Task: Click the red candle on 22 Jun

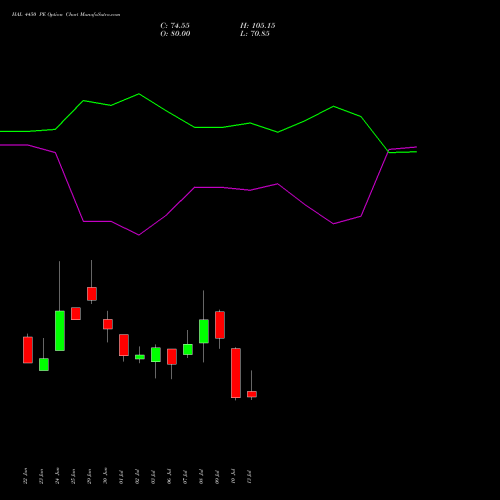Action: tap(28, 350)
